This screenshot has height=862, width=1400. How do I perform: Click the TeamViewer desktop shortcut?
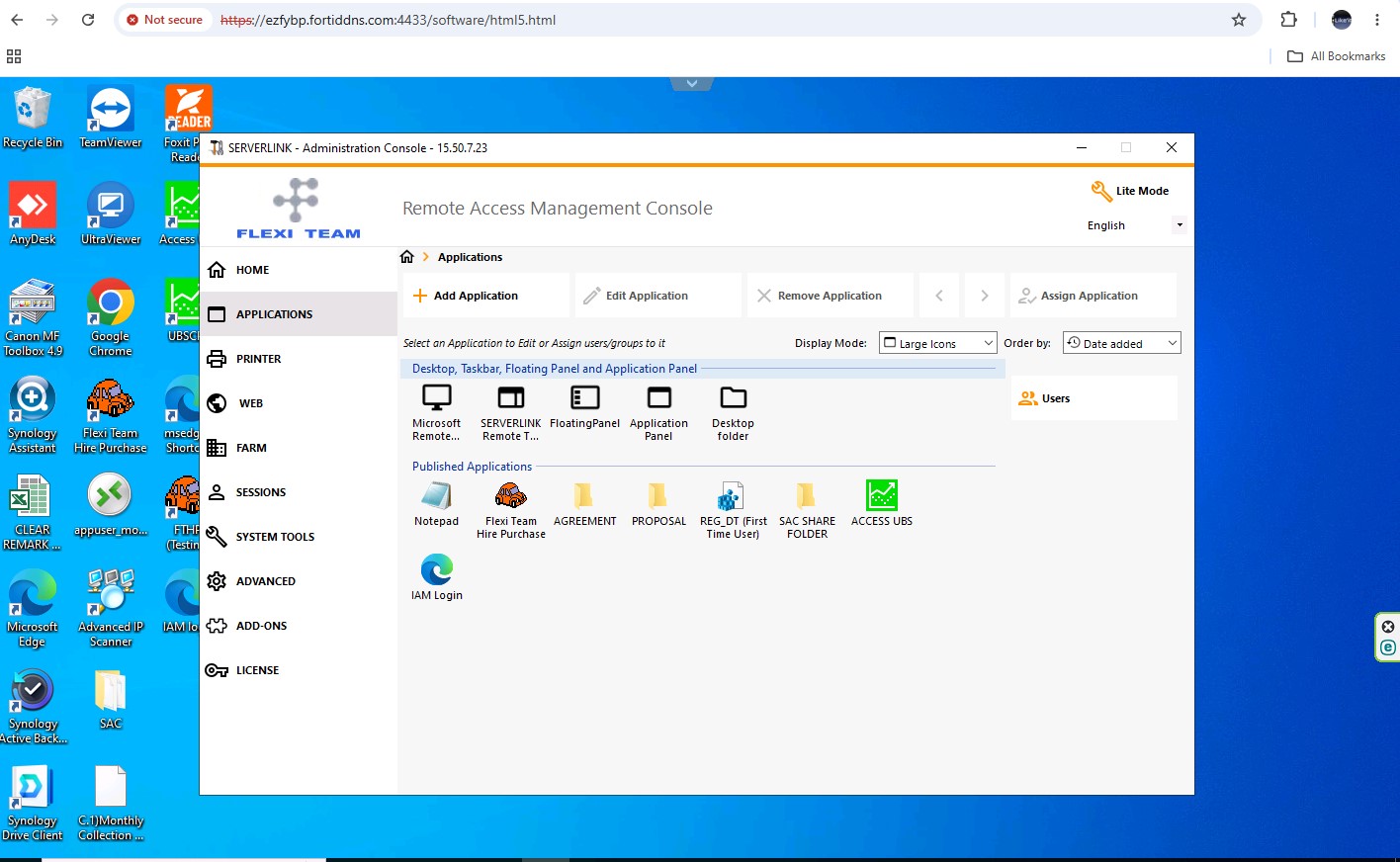point(111,118)
